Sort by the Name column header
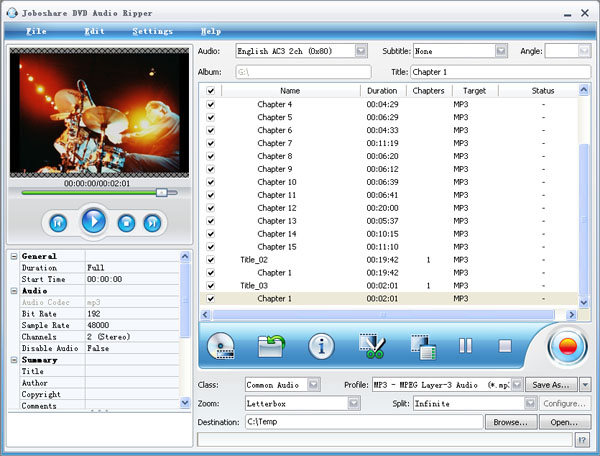Screen dimensions: 600x456 [x=290, y=91]
